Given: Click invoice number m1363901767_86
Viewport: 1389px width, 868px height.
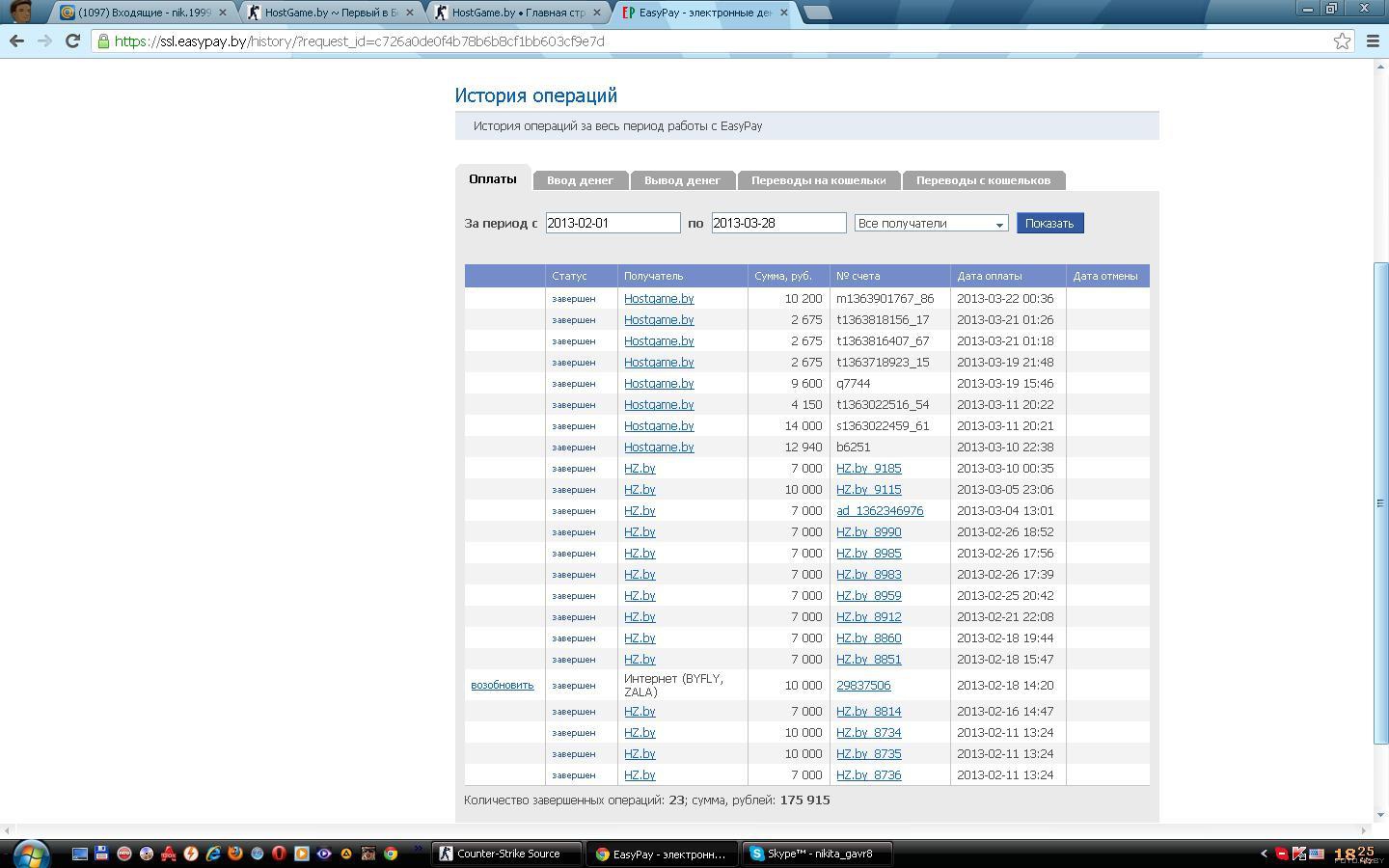Looking at the screenshot, I should (885, 298).
